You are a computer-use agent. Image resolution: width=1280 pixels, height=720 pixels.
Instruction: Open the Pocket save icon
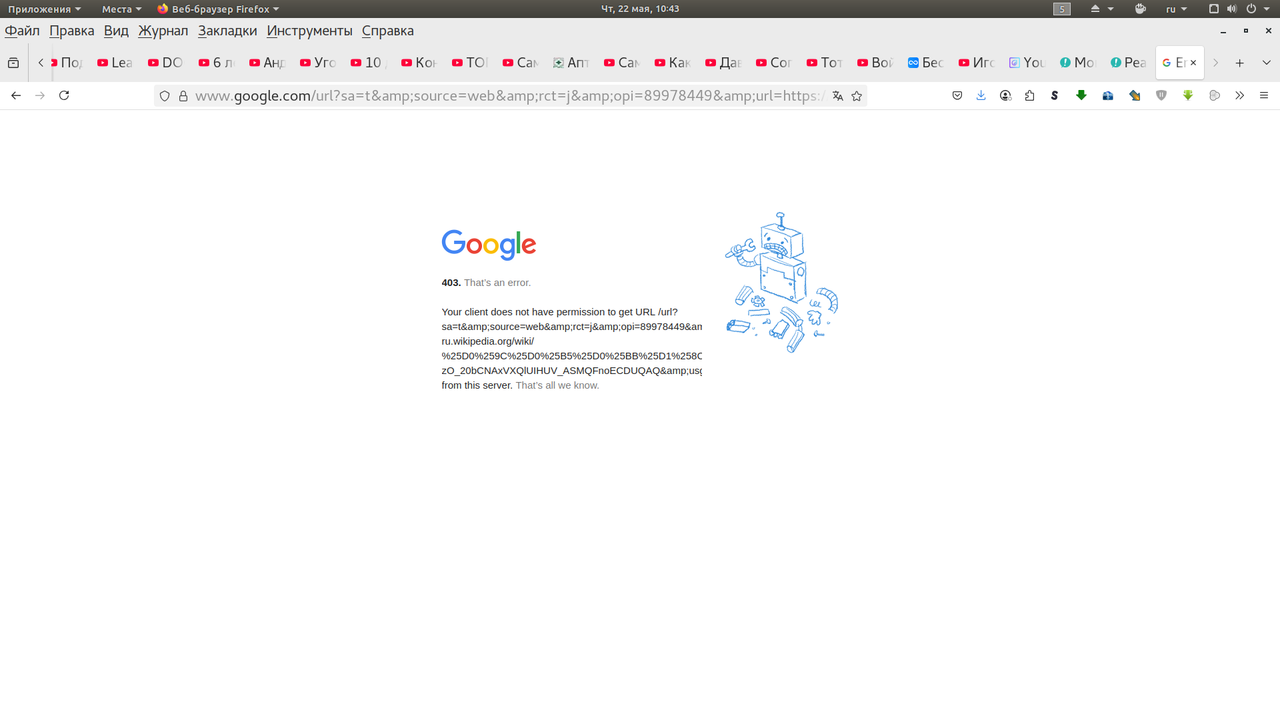click(x=957, y=96)
